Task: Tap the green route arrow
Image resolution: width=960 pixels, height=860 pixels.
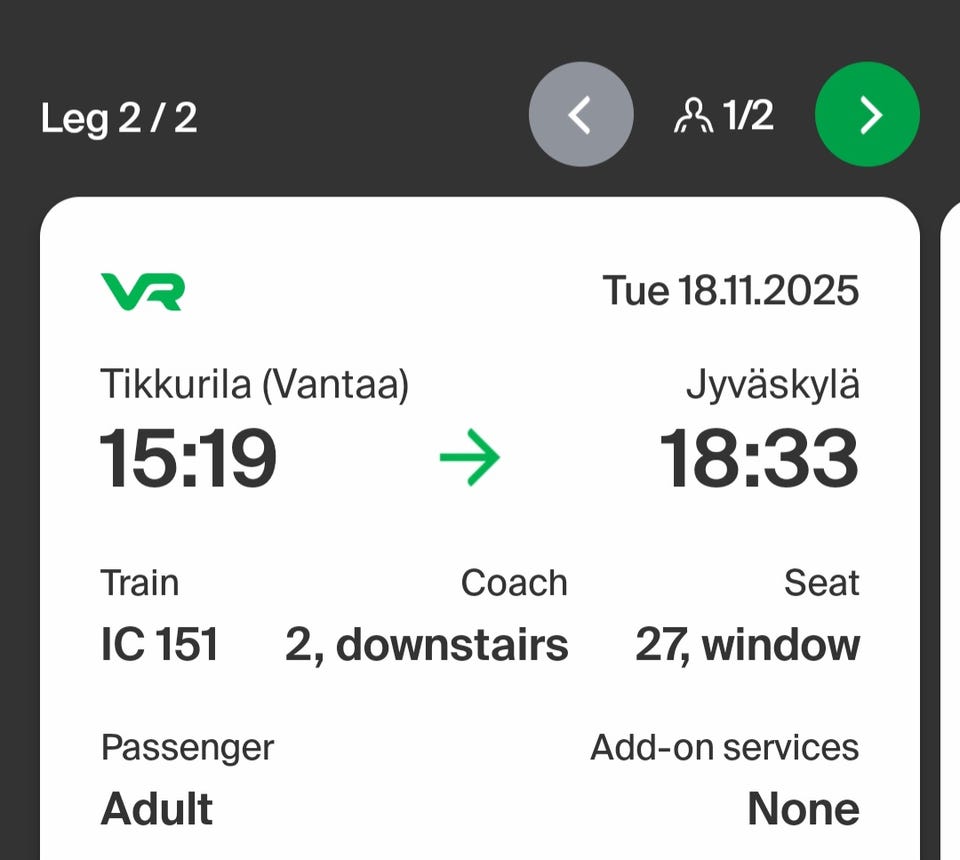Action: pos(469,459)
